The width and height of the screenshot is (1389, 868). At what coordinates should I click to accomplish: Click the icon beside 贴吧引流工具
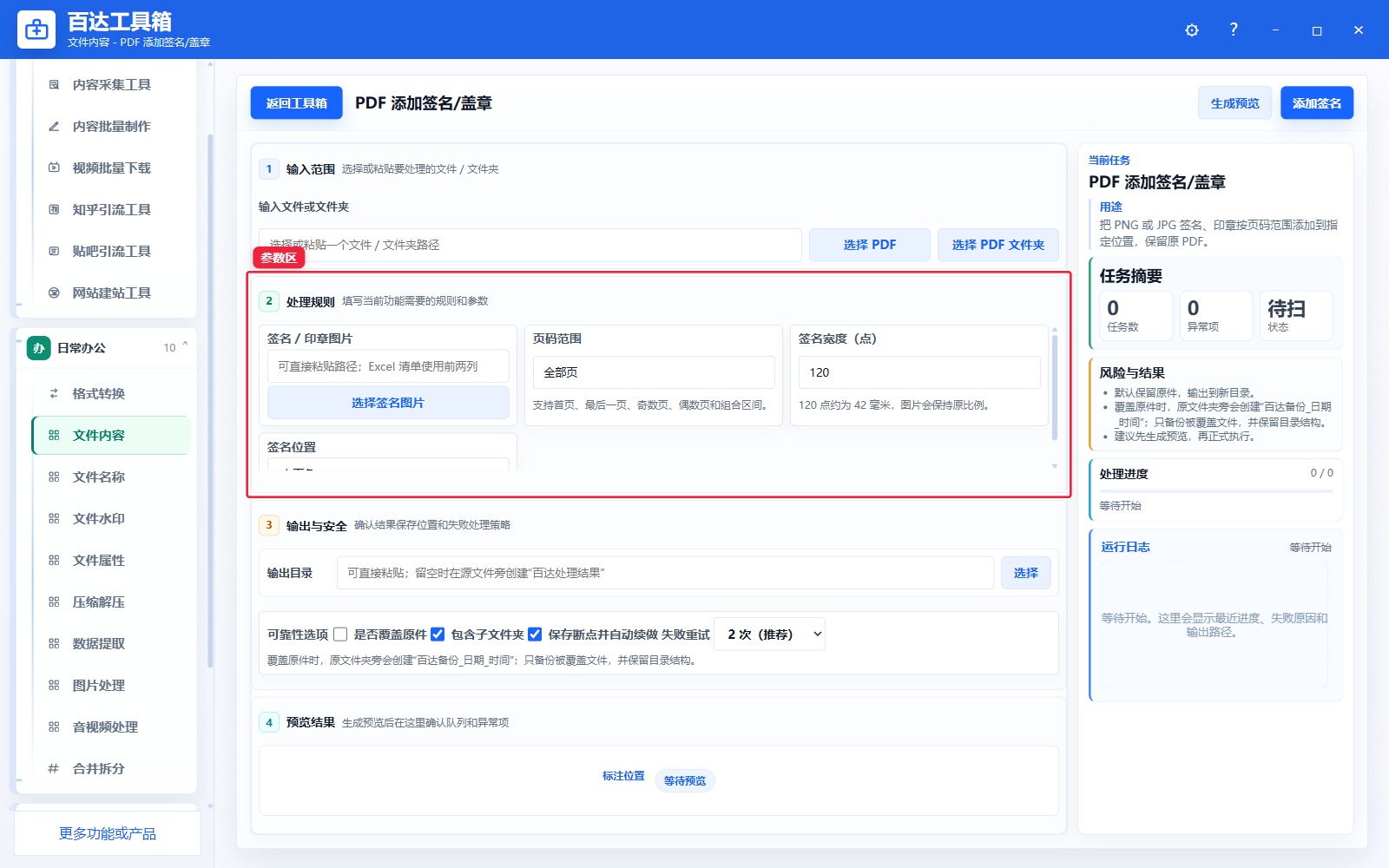[54, 251]
